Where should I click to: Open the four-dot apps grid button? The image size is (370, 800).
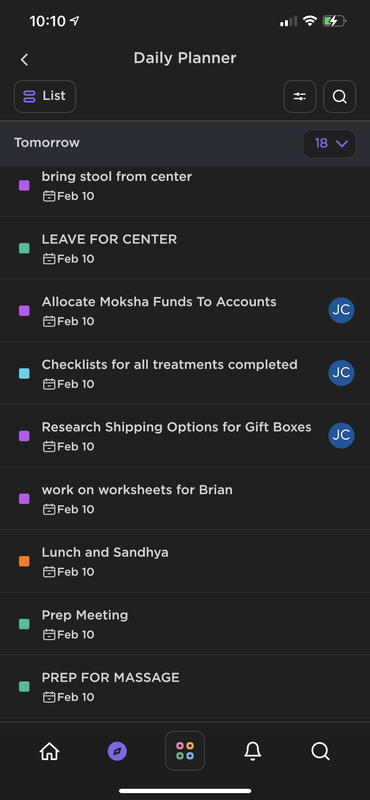tap(185, 751)
